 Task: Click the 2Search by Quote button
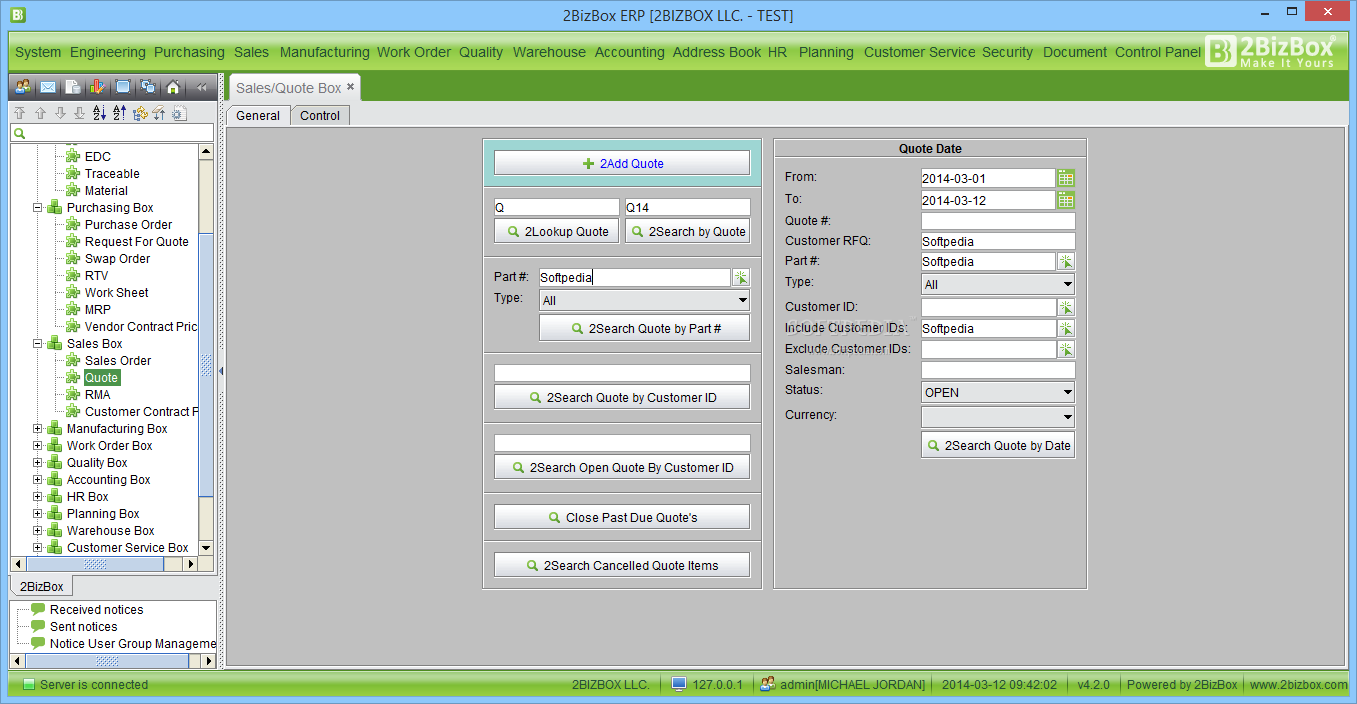click(x=687, y=231)
